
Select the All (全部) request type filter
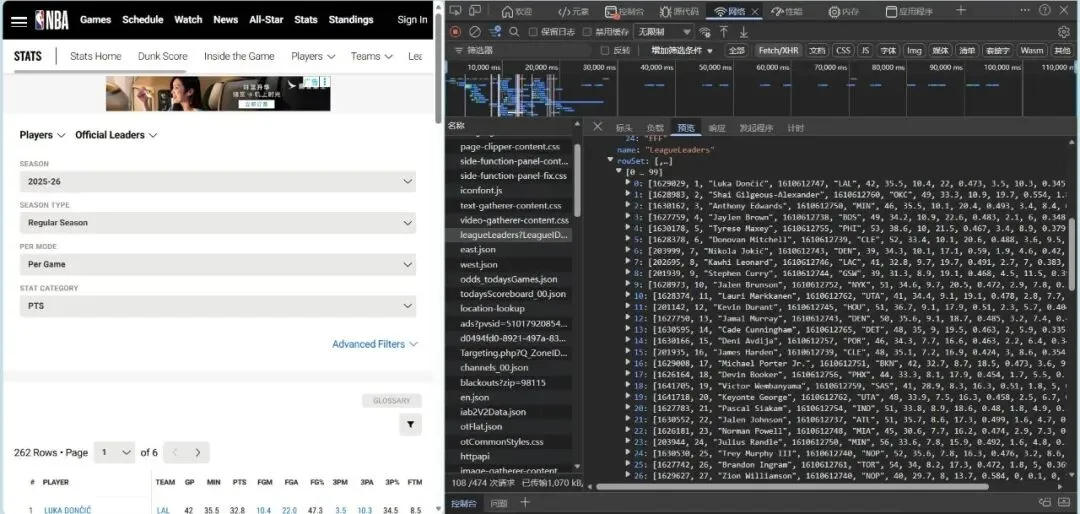[x=737, y=50]
